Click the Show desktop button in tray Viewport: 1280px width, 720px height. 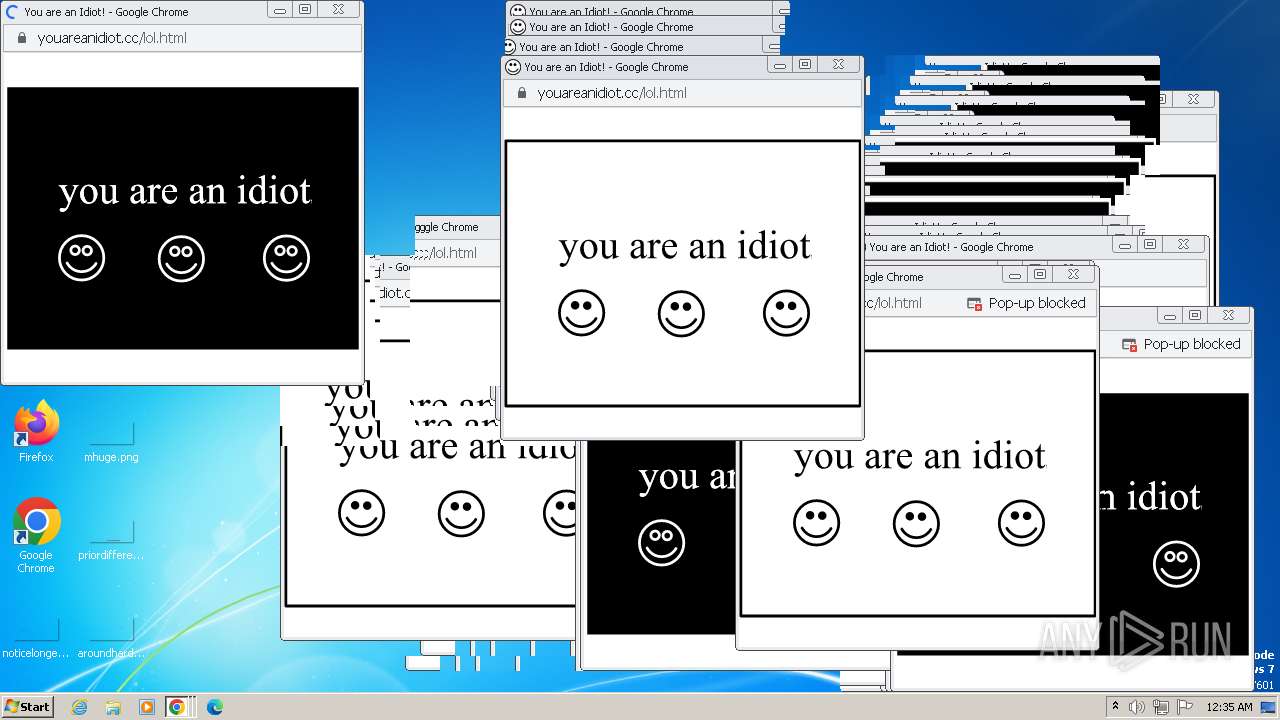[1268, 707]
